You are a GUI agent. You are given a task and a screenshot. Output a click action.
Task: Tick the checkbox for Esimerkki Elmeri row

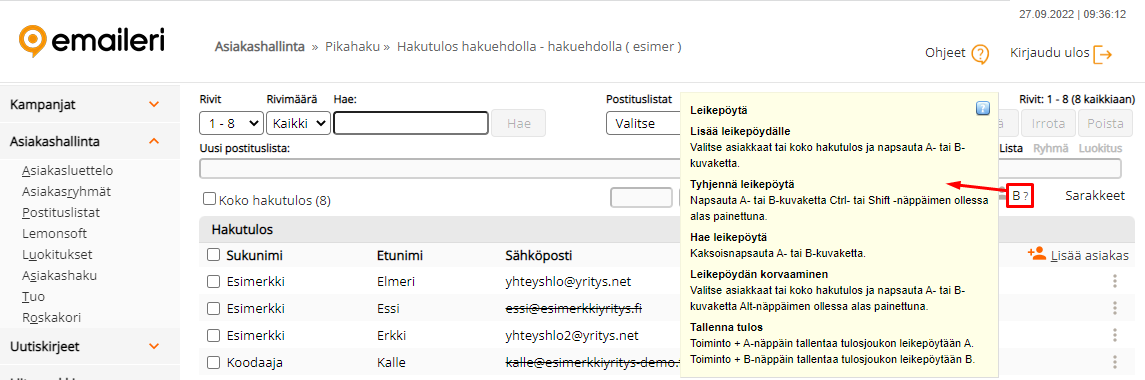coord(213,281)
